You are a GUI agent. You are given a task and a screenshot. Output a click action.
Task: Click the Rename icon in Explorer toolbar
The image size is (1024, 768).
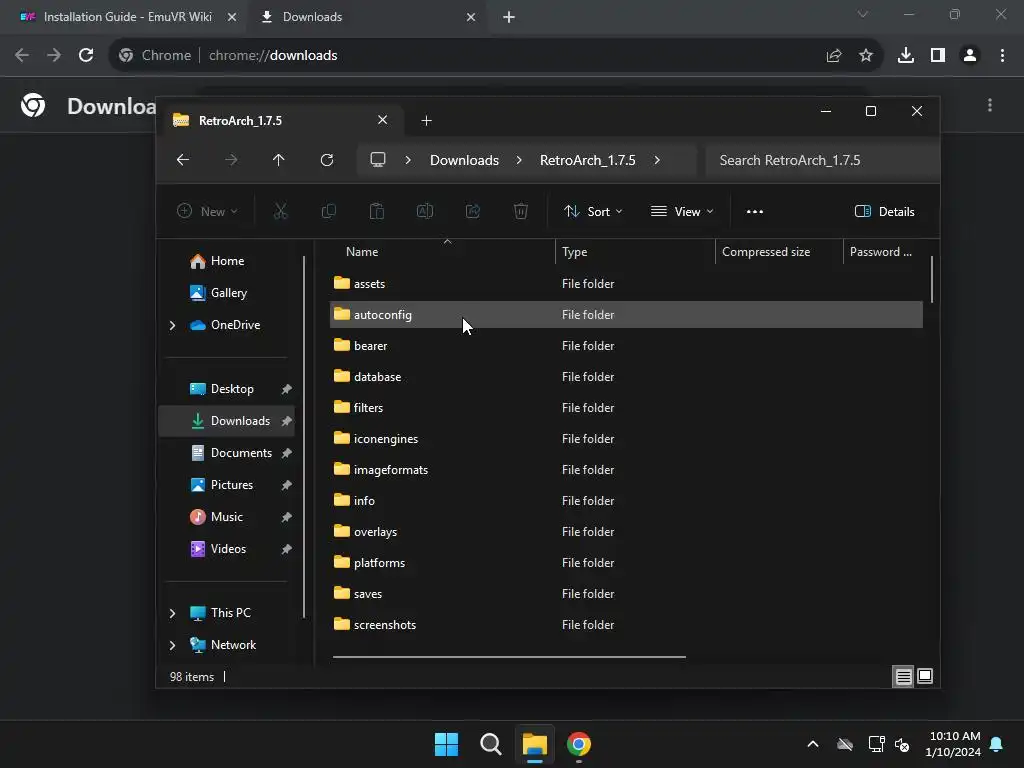pyautogui.click(x=424, y=211)
